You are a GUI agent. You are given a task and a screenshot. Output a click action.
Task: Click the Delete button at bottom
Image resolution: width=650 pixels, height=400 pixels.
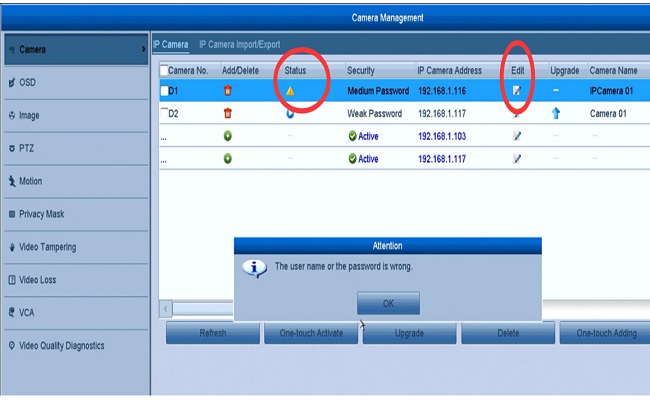[508, 333]
